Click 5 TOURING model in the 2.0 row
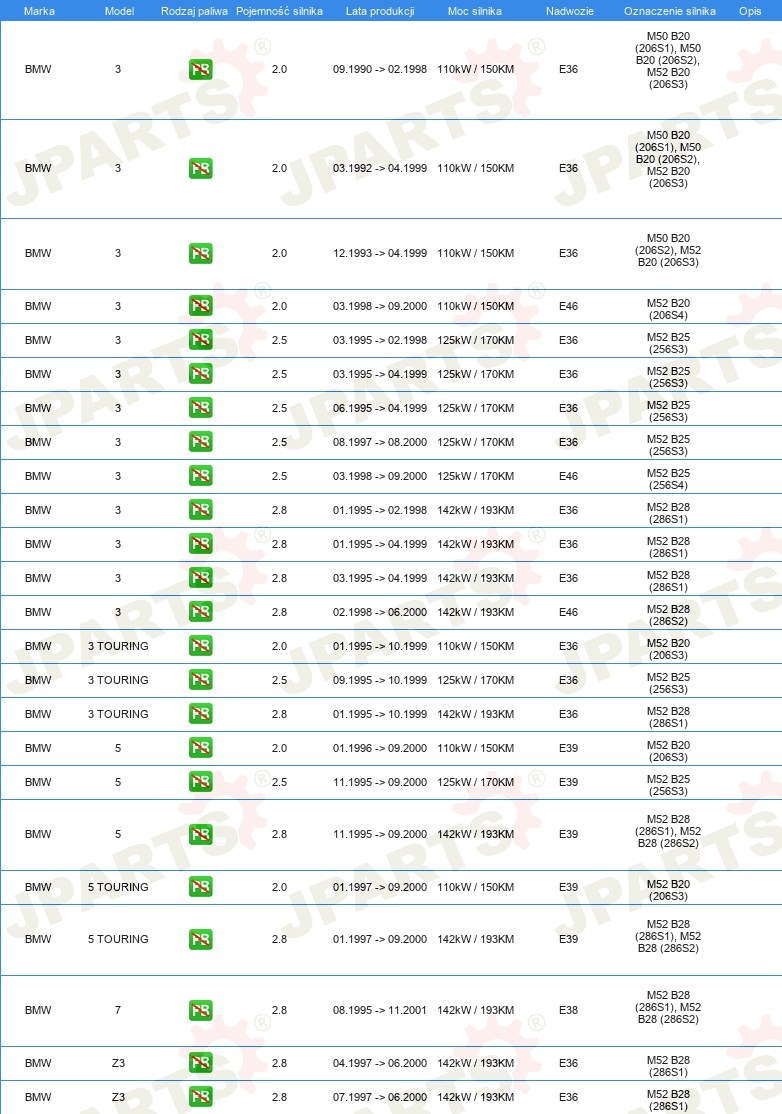Viewport: 782px width, 1114px height. (x=118, y=887)
